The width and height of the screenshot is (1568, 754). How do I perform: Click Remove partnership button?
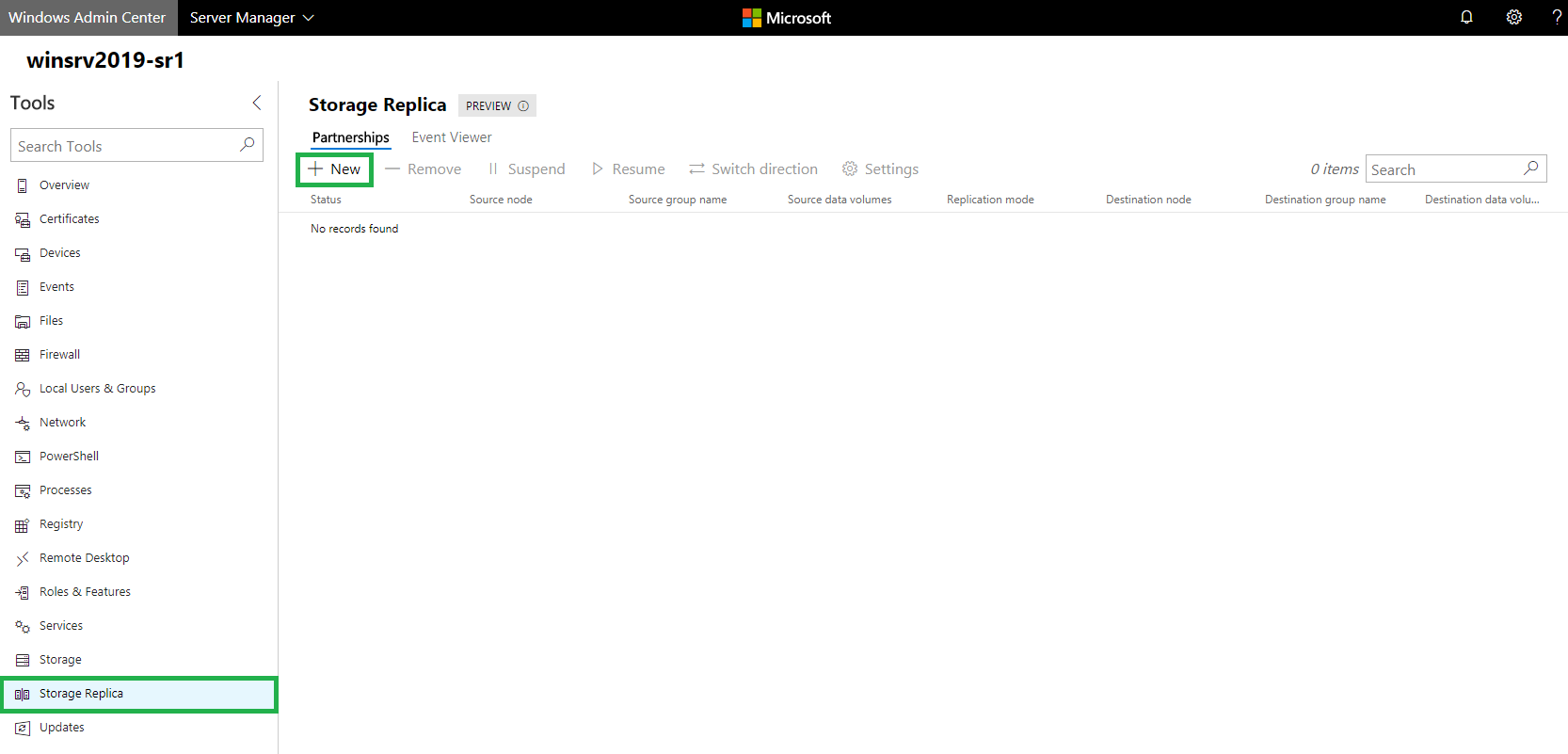point(424,169)
